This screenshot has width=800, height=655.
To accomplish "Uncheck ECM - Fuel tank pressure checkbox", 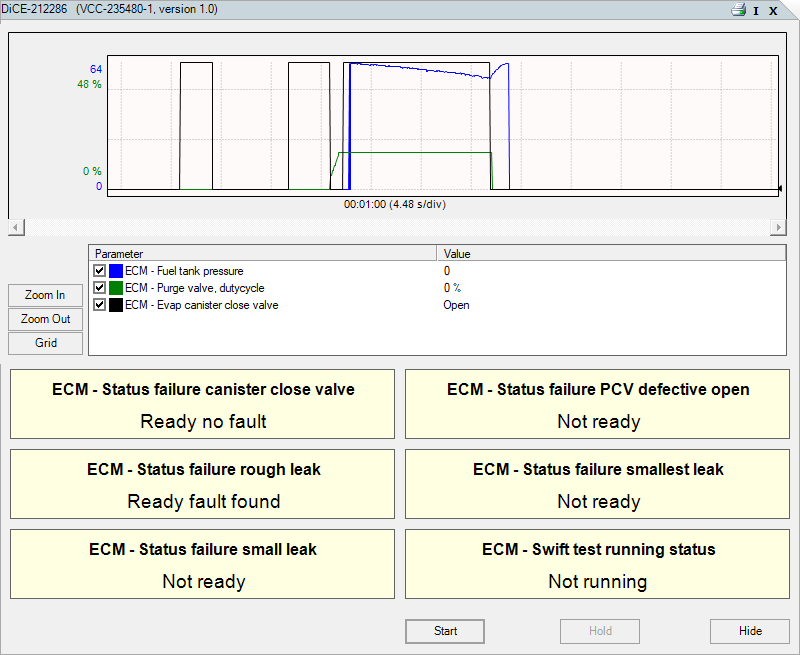I will pos(99,271).
